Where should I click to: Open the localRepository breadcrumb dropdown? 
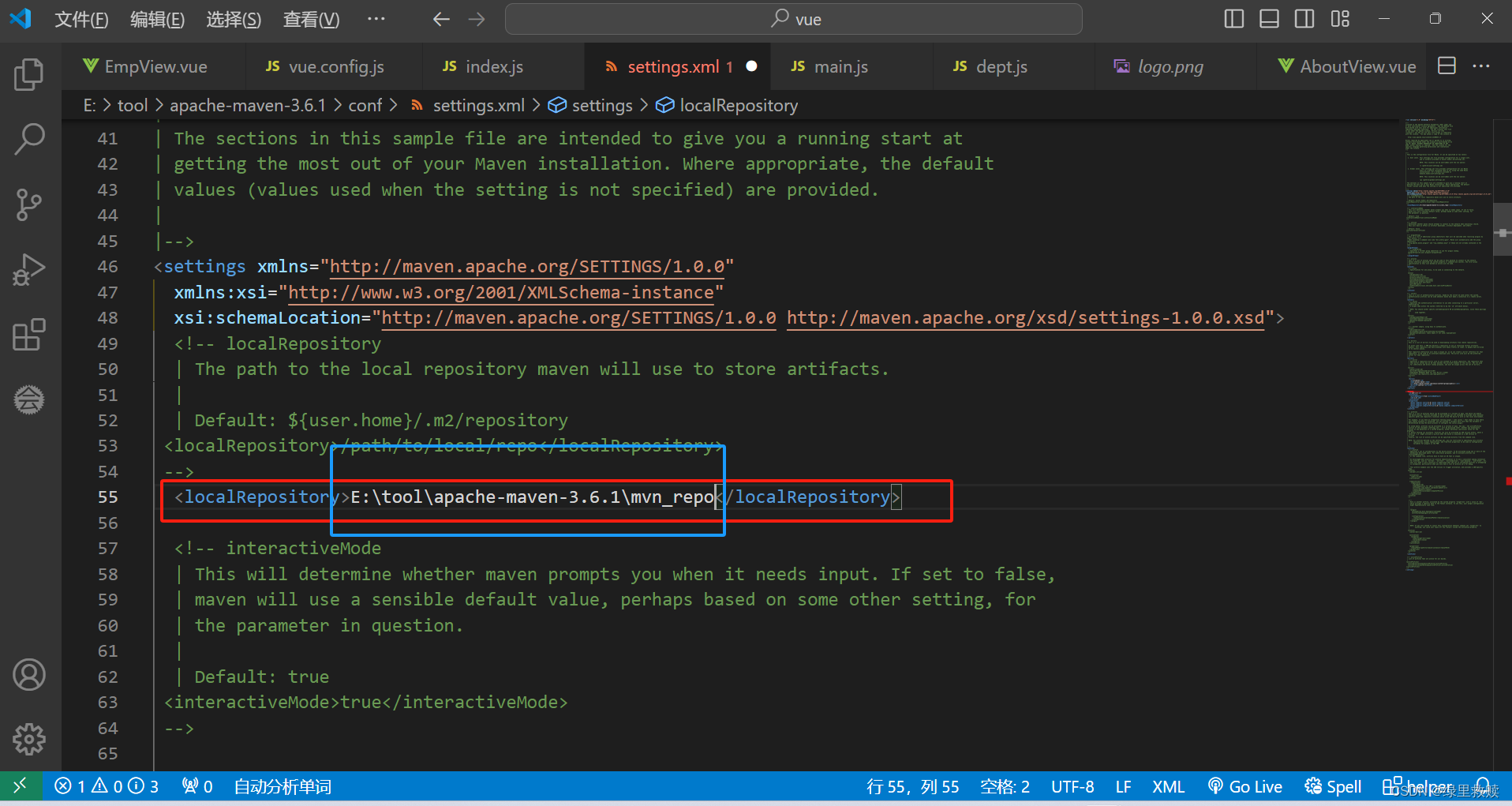[x=738, y=104]
